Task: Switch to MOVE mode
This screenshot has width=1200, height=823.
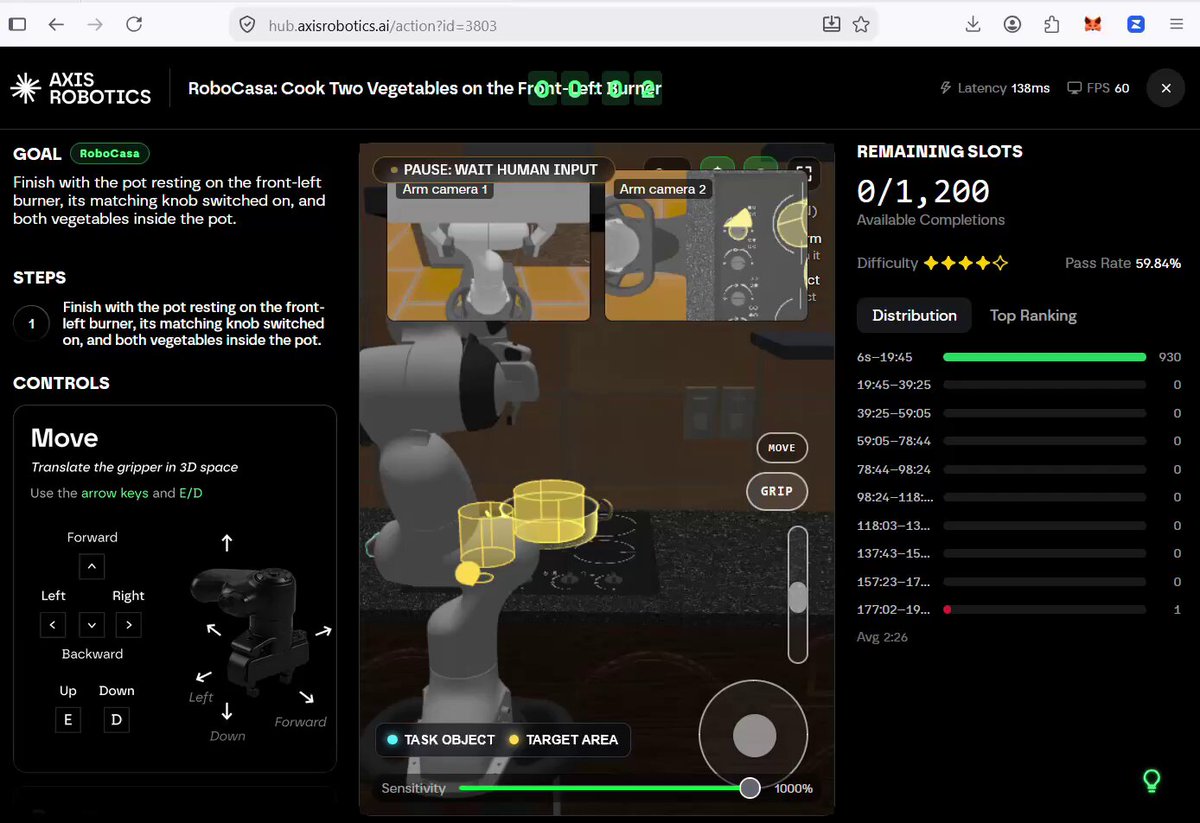Action: (x=781, y=448)
